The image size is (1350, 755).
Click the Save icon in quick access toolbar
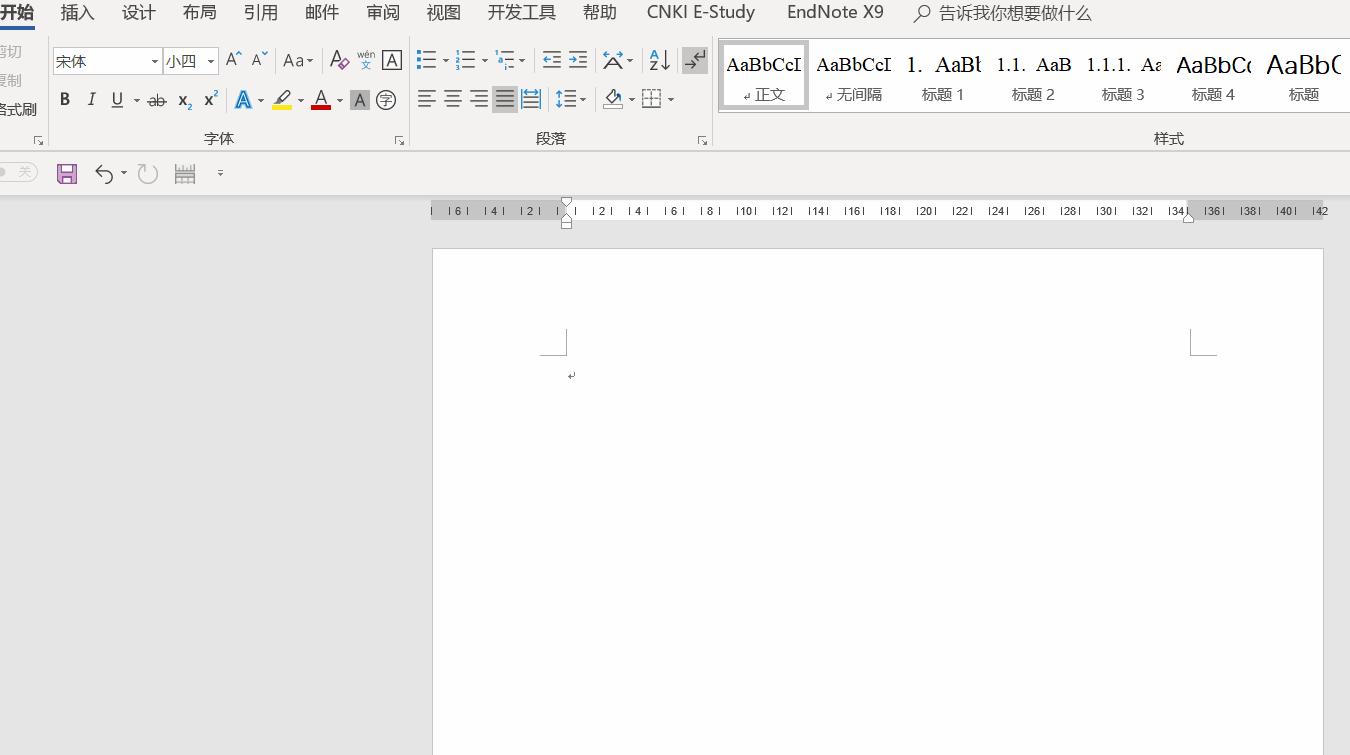click(x=66, y=173)
